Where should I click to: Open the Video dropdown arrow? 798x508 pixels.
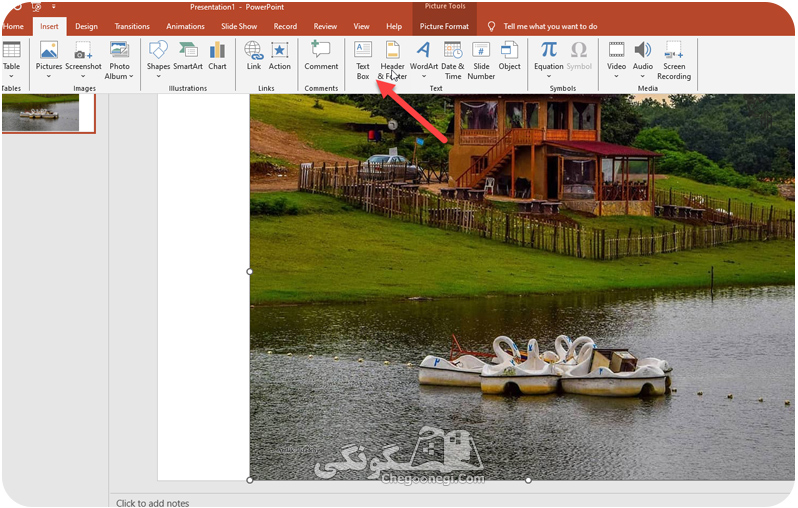pyautogui.click(x=616, y=76)
